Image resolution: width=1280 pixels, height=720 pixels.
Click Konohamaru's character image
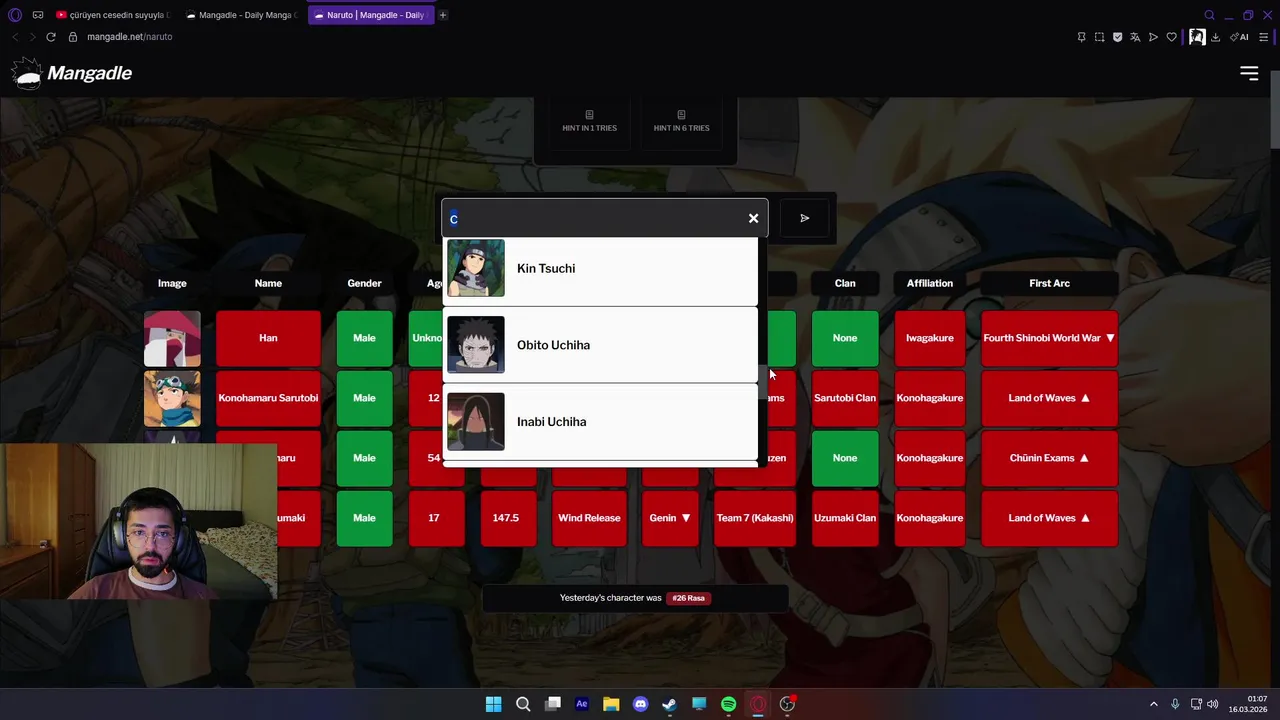pos(172,398)
